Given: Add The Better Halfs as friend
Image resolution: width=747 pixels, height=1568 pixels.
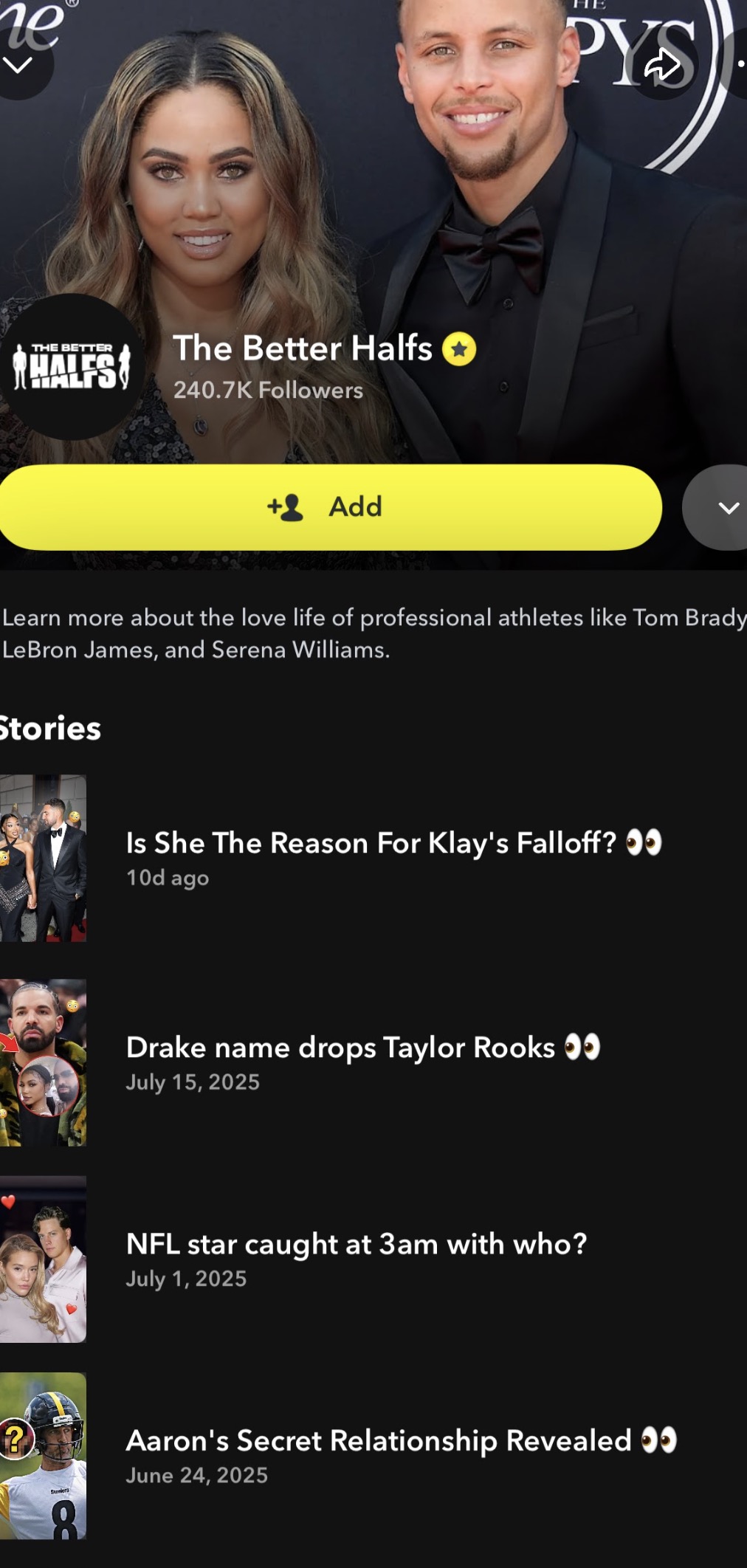Looking at the screenshot, I should (330, 507).
